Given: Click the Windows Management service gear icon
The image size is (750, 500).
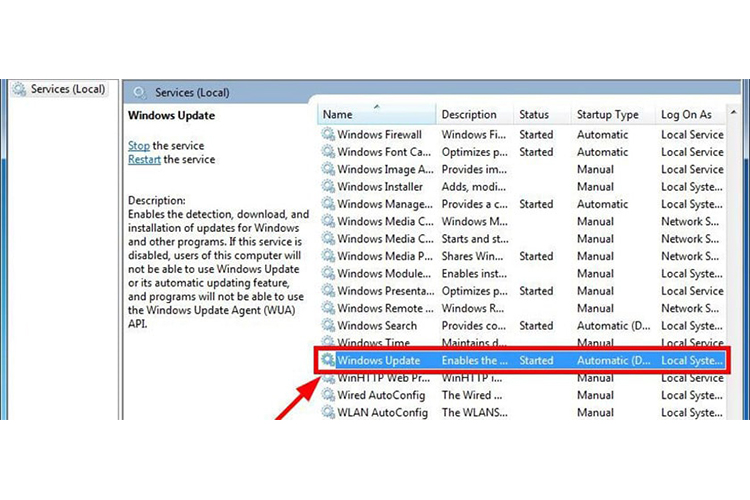Looking at the screenshot, I should pos(328,204).
